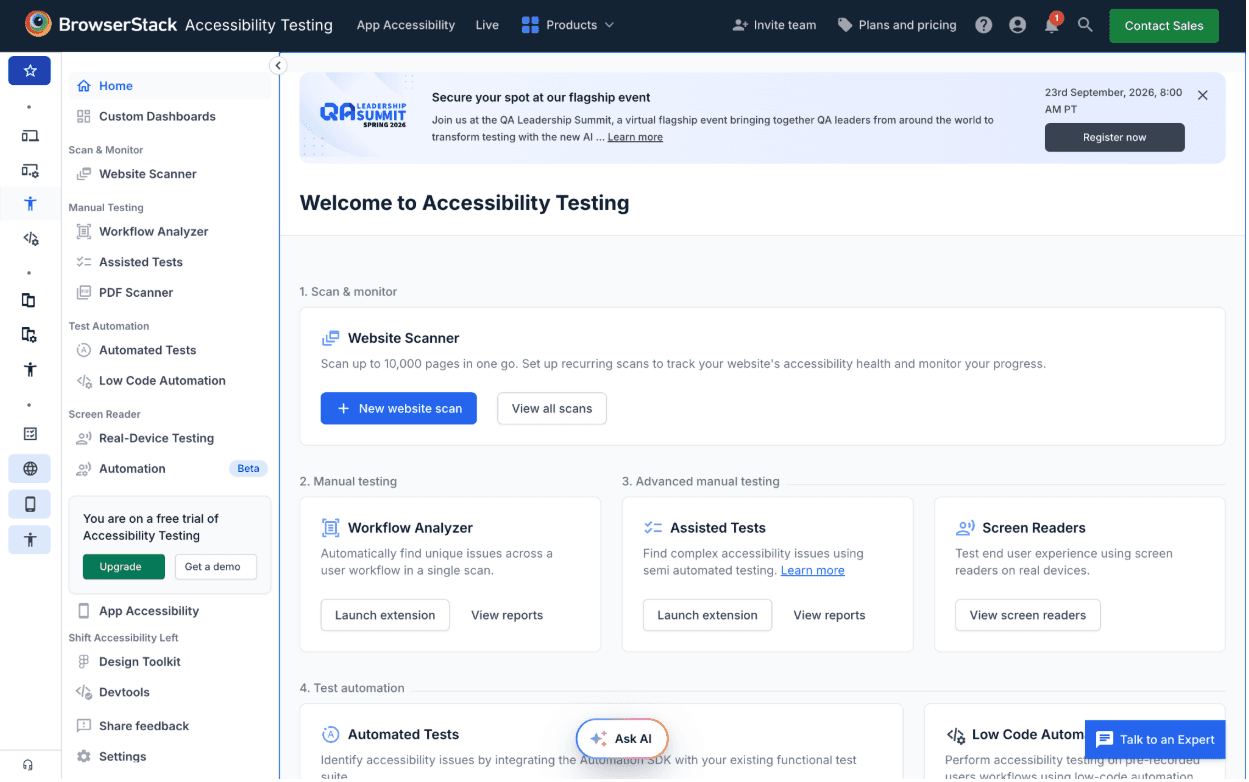Click the mobile phone icon in left rail
Image resolution: width=1249 pixels, height=782 pixels.
coord(30,505)
